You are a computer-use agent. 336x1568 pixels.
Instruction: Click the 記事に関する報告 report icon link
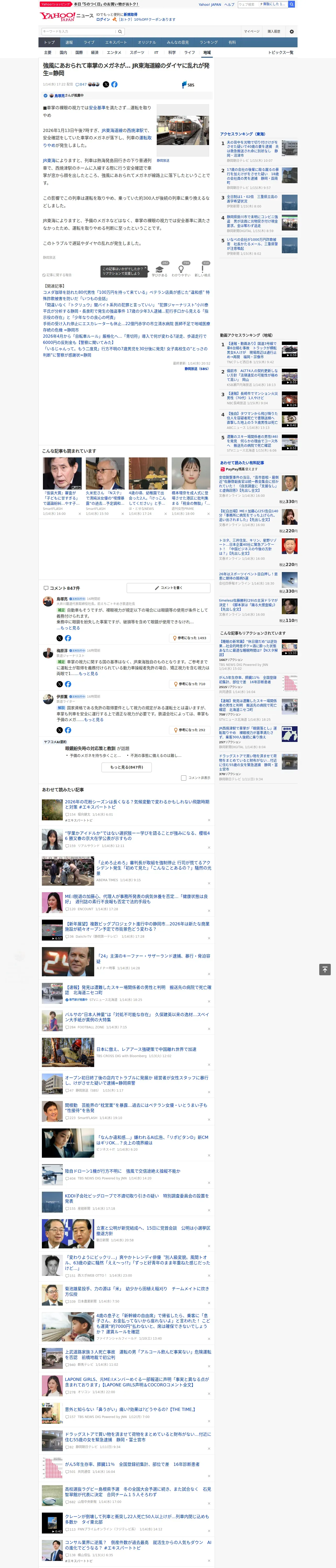click(57, 275)
